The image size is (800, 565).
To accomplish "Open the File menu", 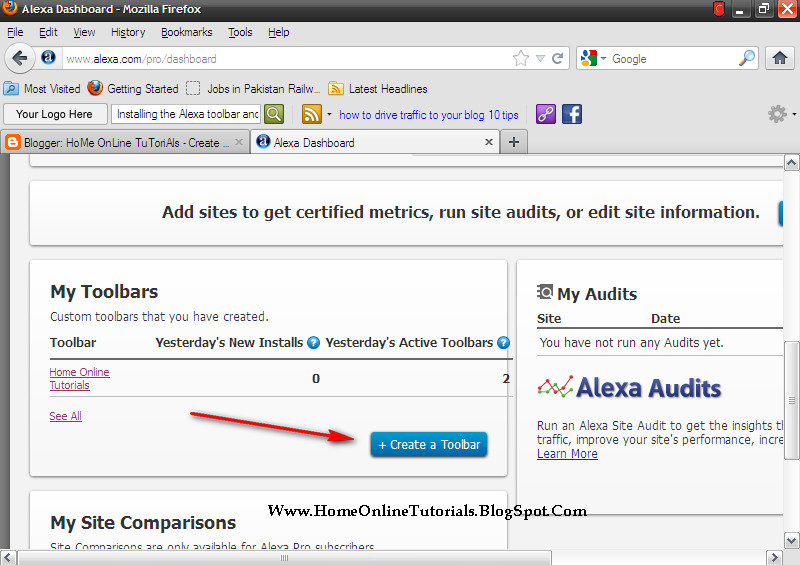I will point(15,32).
